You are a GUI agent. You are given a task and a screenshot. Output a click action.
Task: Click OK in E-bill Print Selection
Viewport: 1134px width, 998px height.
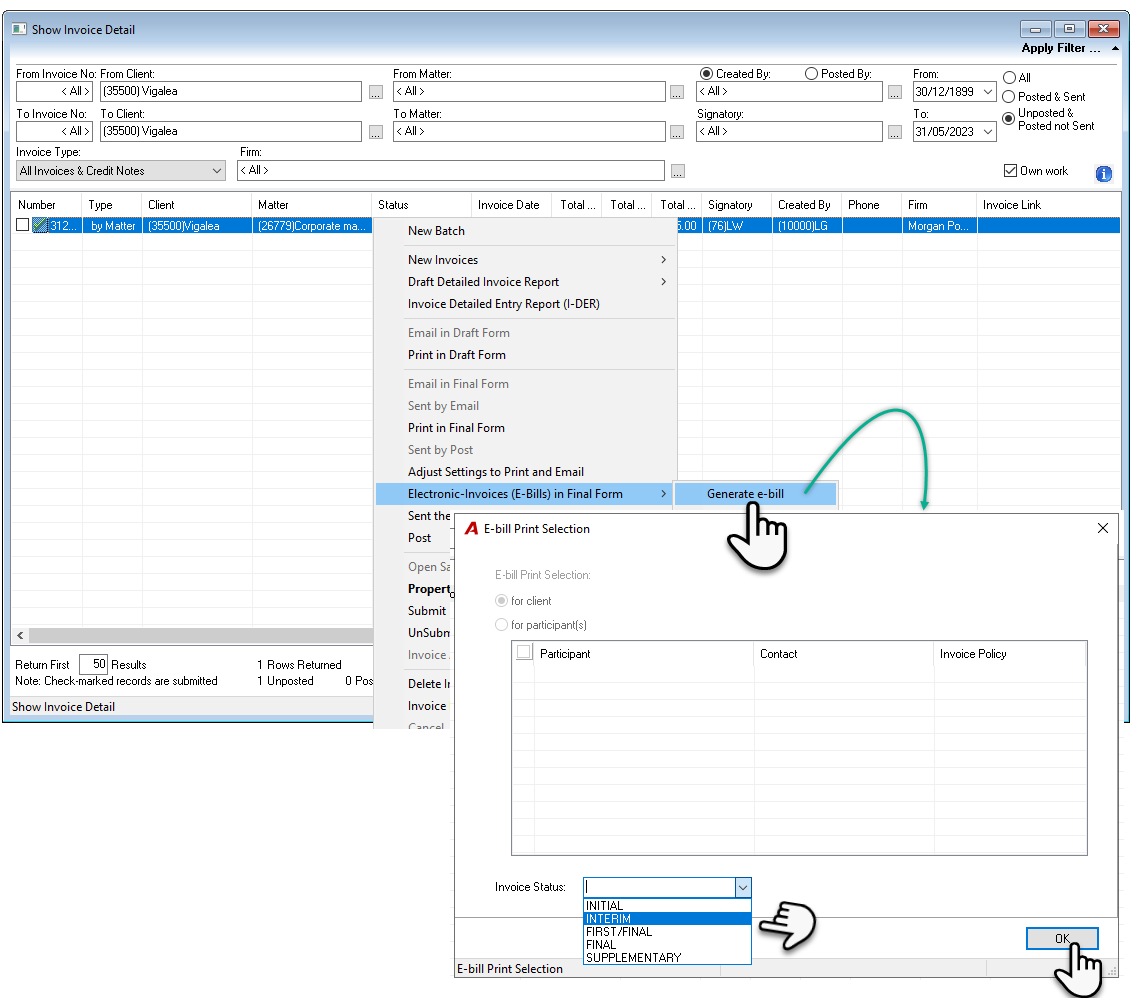[x=1062, y=939]
